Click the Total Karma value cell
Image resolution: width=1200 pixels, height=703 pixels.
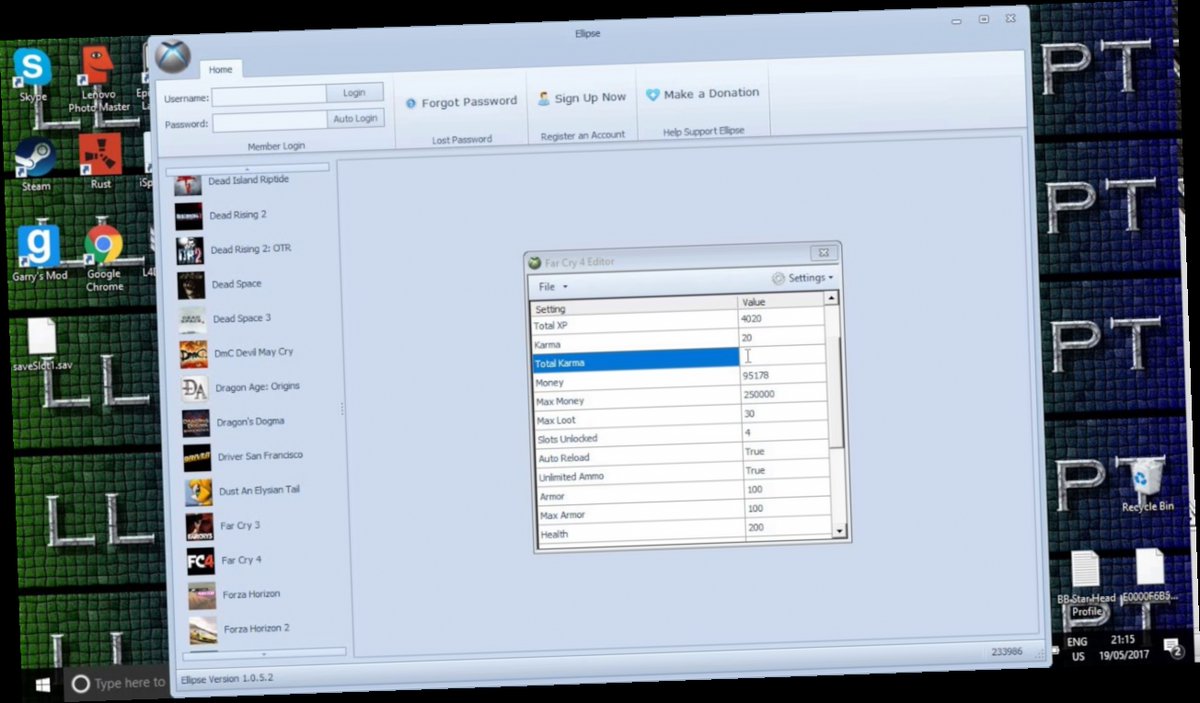783,357
